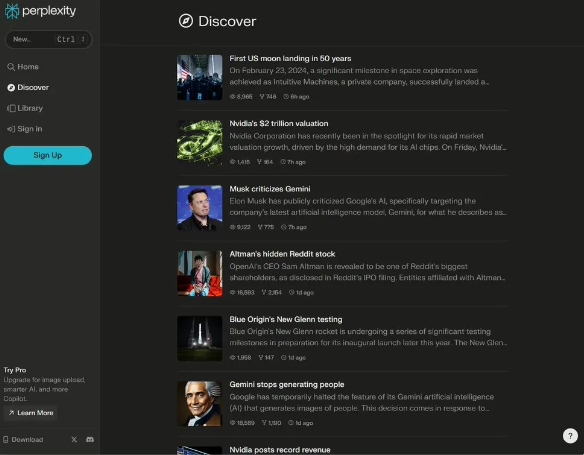Select Discover in the sidebar

tap(28, 88)
